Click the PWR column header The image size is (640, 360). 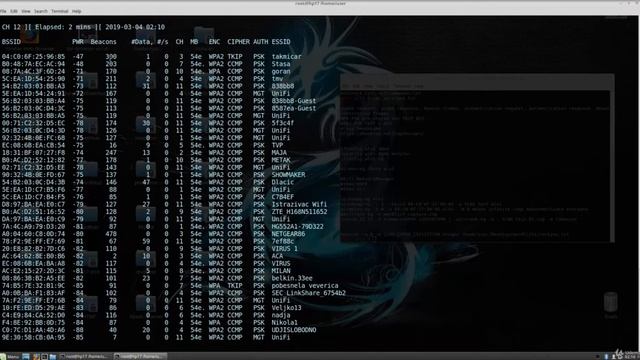78,42
